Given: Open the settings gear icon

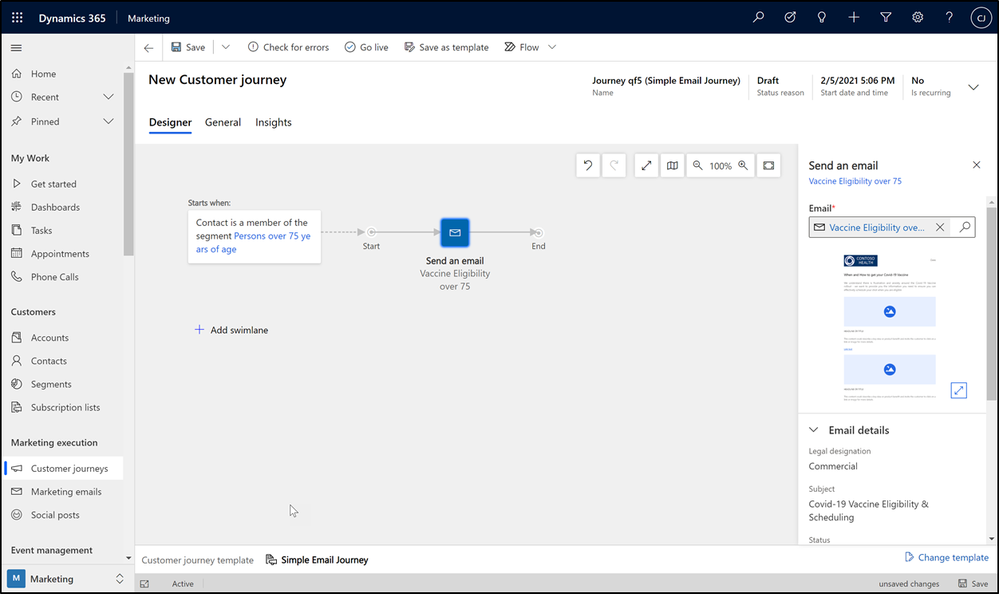Looking at the screenshot, I should point(917,17).
